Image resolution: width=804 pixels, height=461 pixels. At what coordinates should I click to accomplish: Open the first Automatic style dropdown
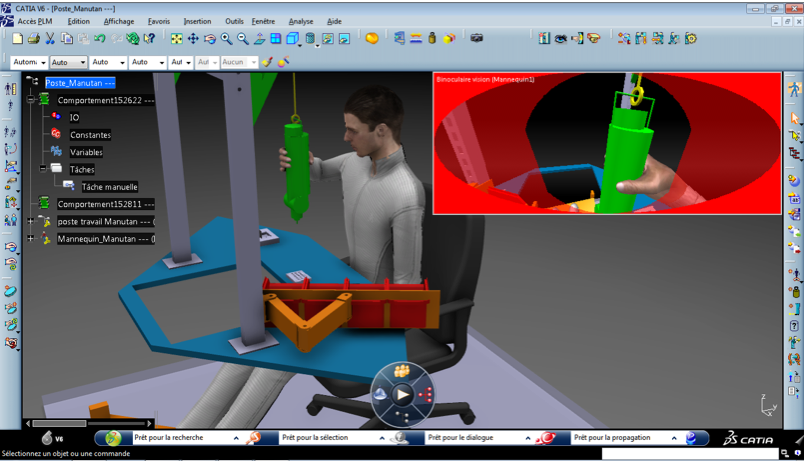(x=29, y=62)
